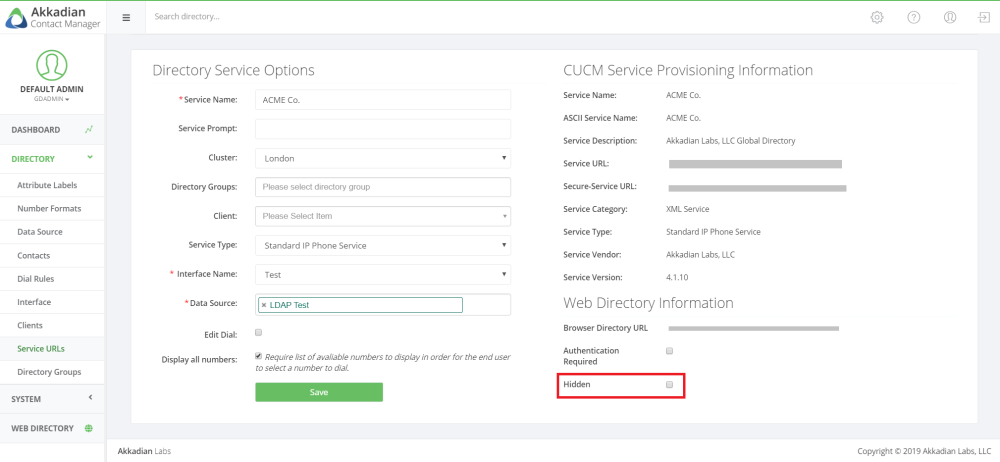Tick the Authentication Required checkbox
This screenshot has height=462, width=1000.
pos(669,351)
